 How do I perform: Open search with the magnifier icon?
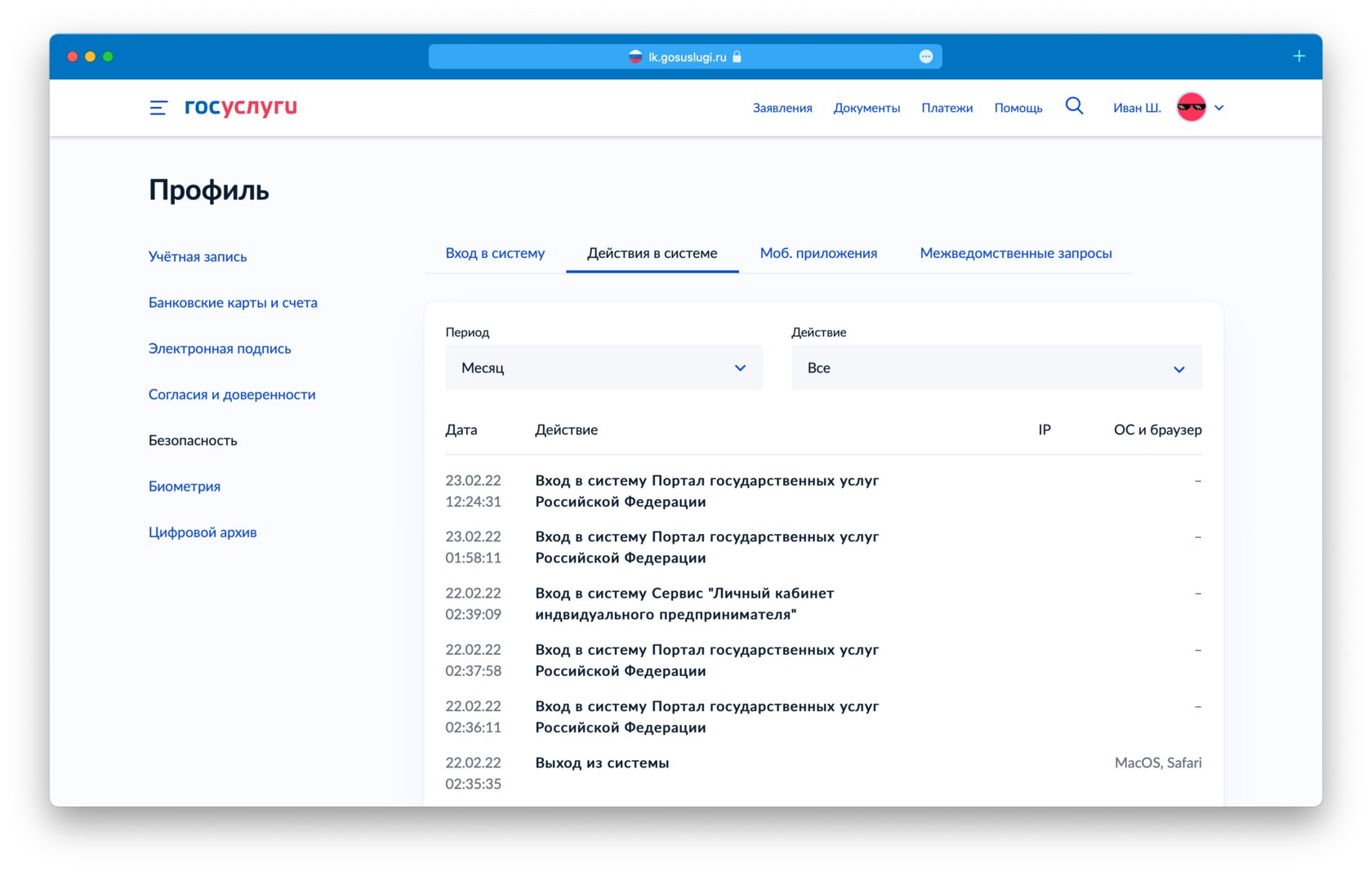tap(1074, 106)
